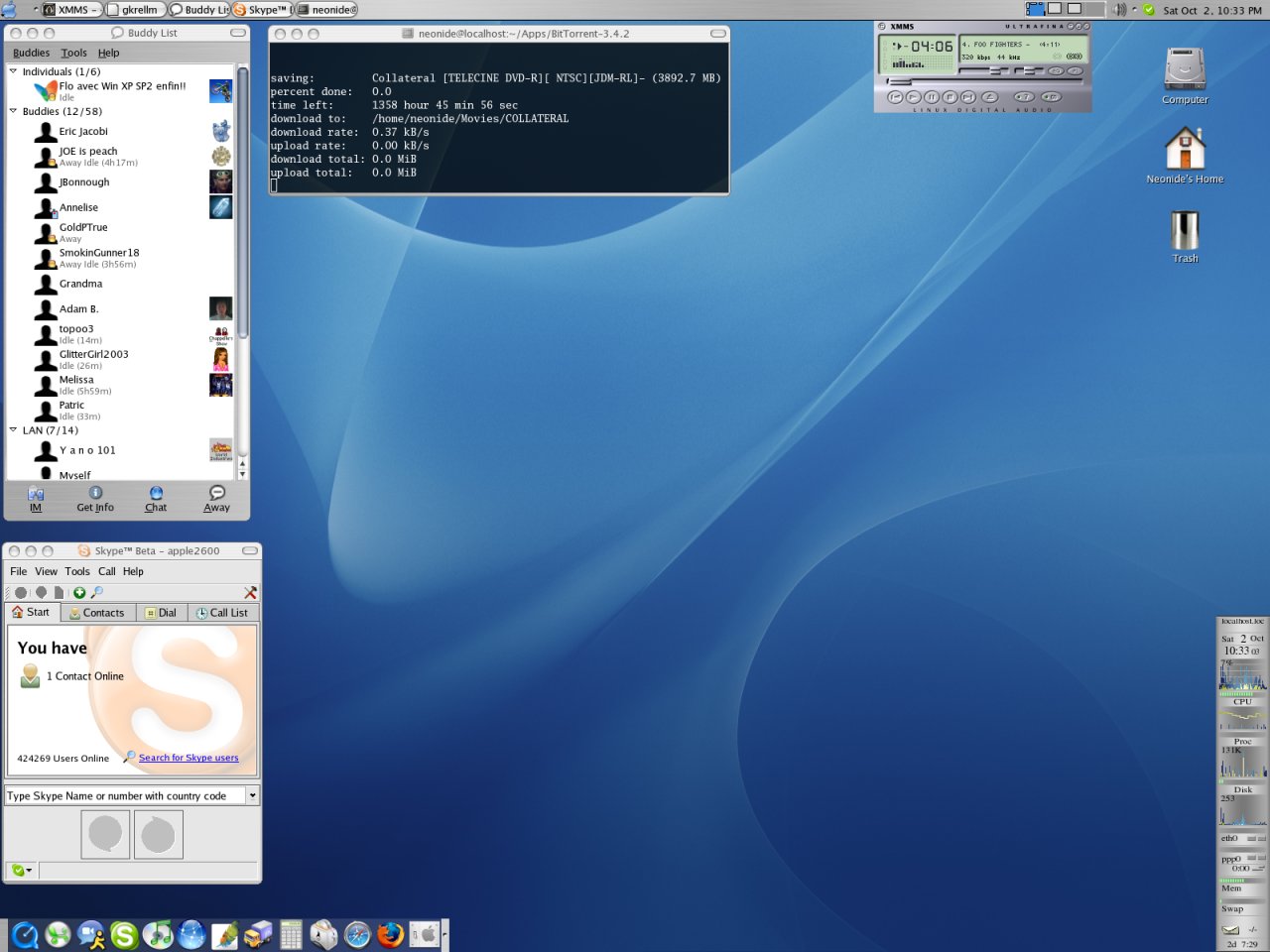Switch to gkrellm in the taskbar

point(136,10)
